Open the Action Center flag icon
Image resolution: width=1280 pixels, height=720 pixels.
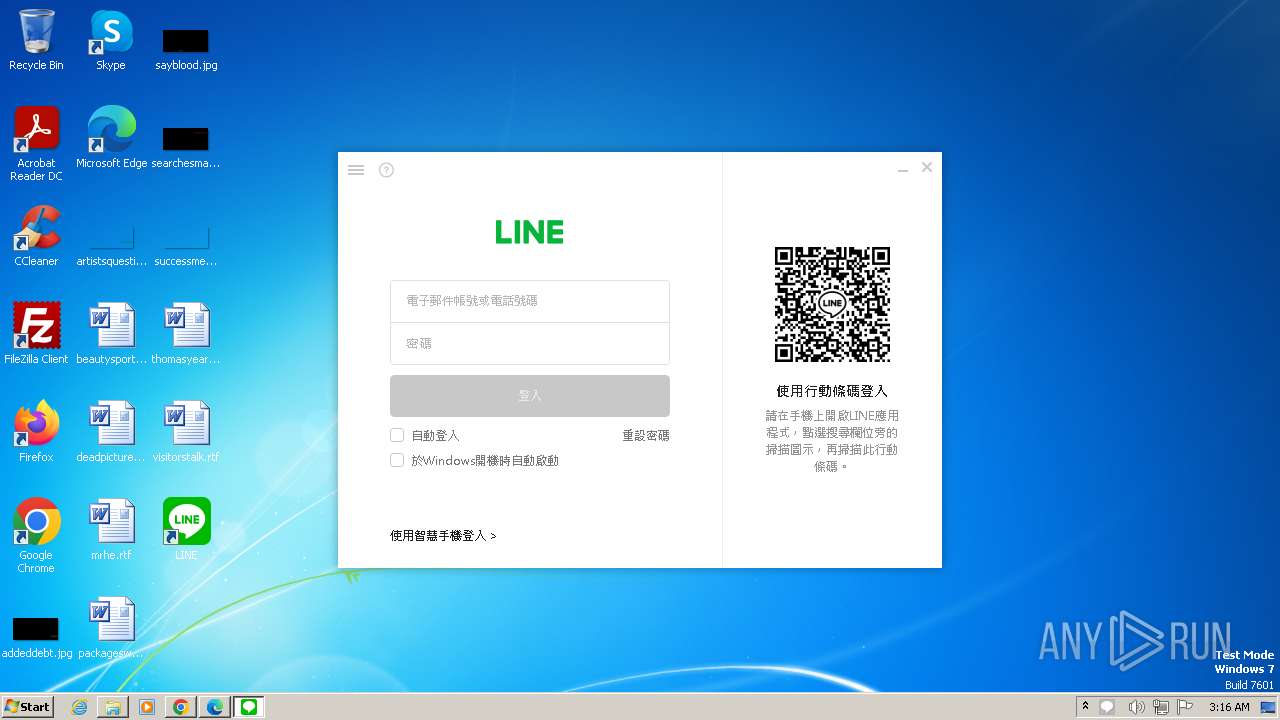tap(1186, 707)
